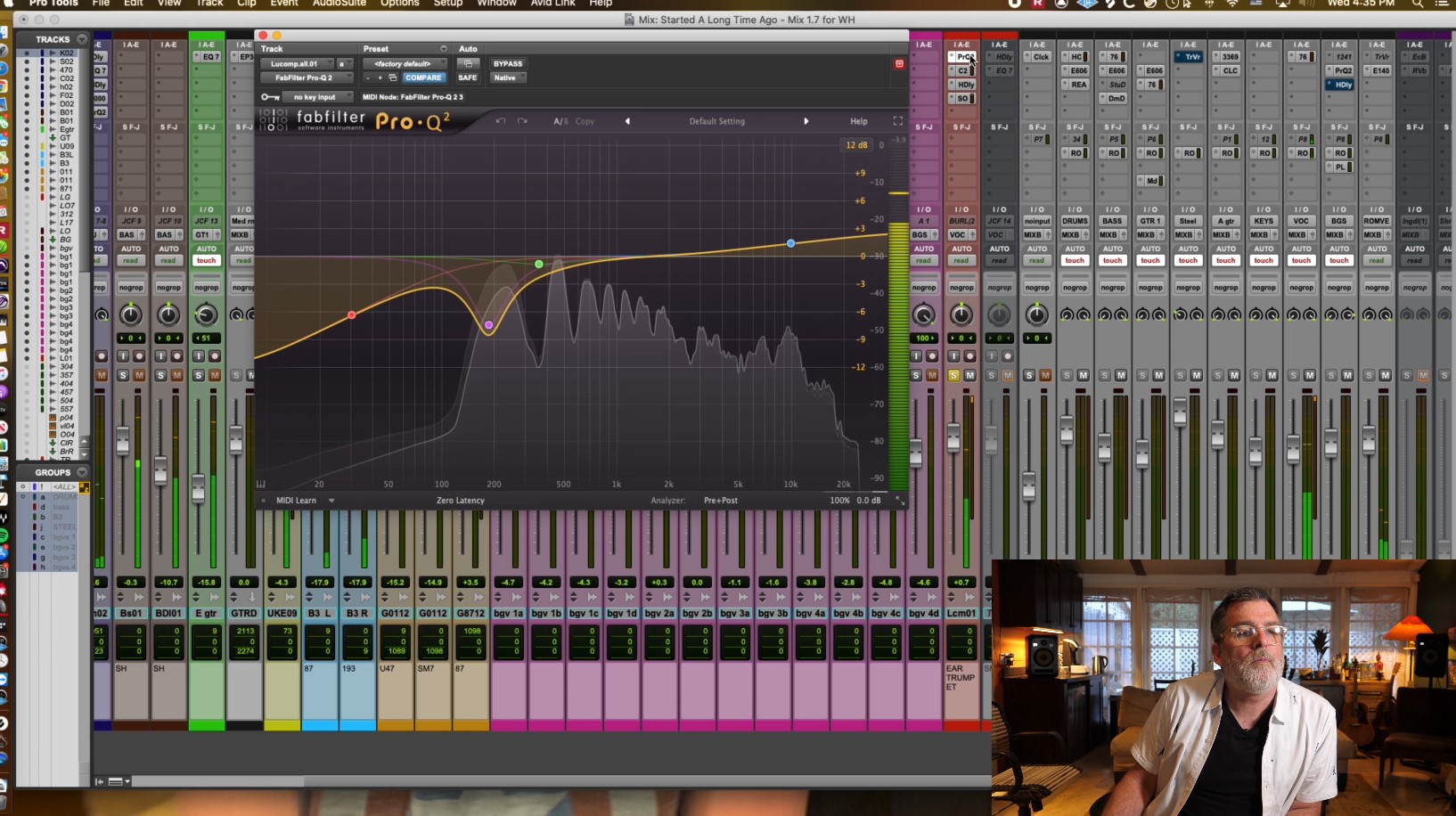Open plug-in settings copy icon beside COMPARE
The height and width of the screenshot is (816, 1456).
click(x=393, y=78)
